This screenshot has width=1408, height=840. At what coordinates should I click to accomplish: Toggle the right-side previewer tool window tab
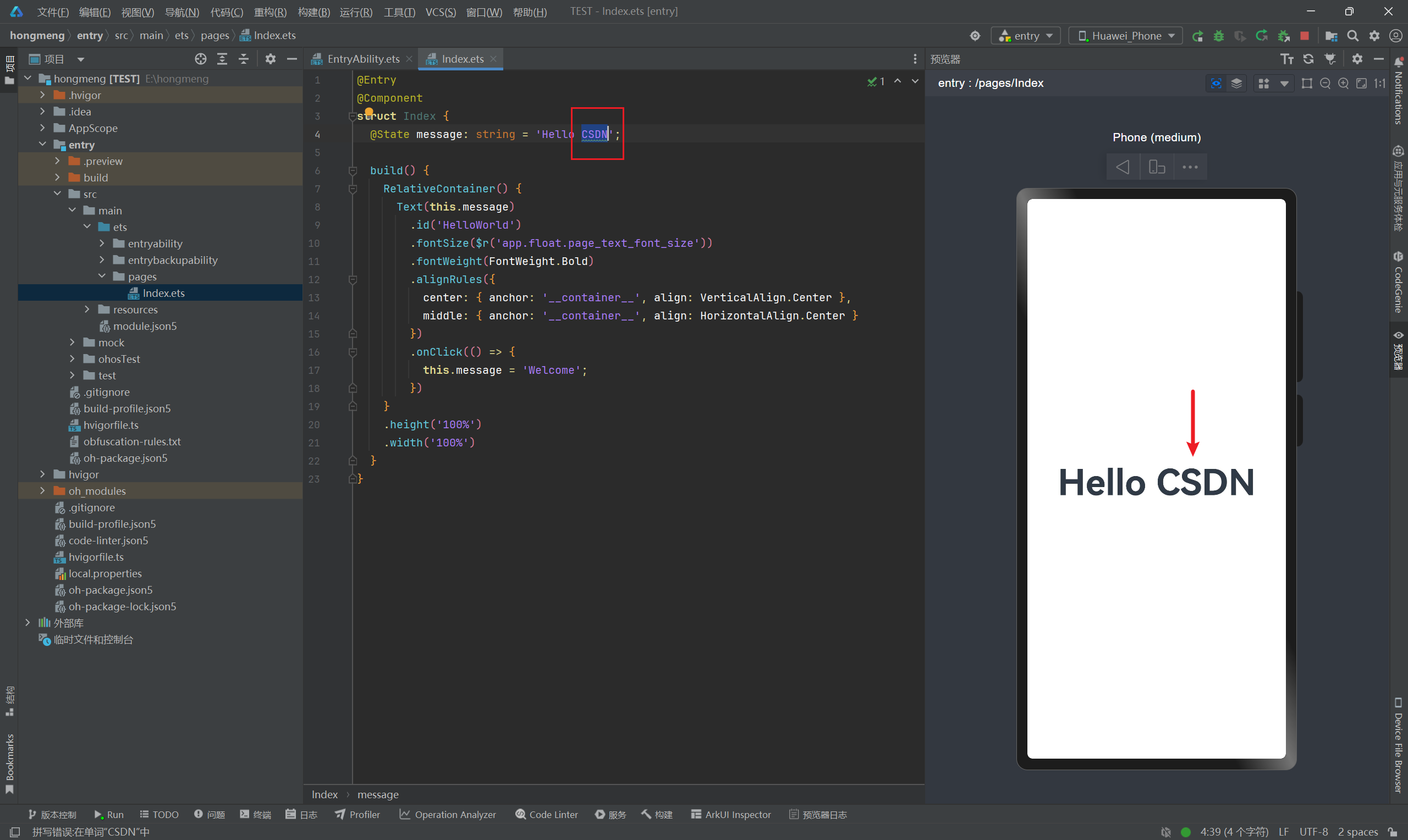[1399, 349]
